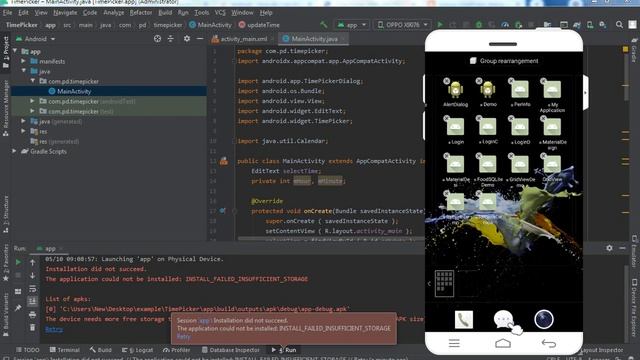
Task: Collapse the app module tree node
Action: 15,51
